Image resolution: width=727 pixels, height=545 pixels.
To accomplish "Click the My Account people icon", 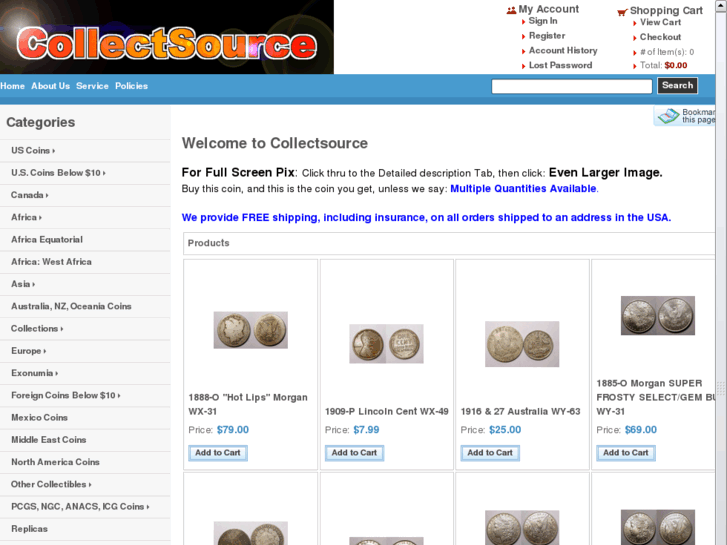I will click(511, 10).
